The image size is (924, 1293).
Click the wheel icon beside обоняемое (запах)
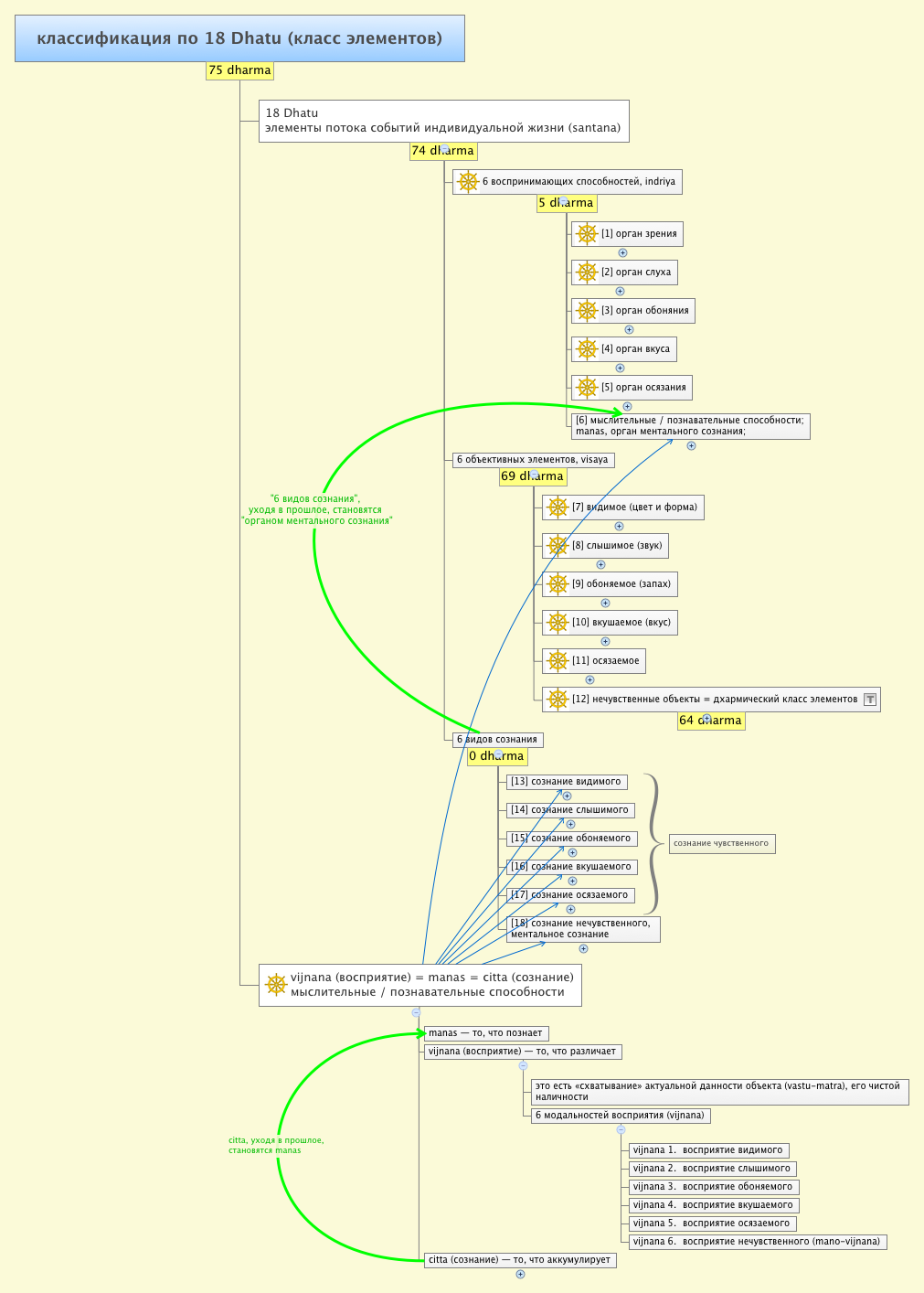point(558,584)
